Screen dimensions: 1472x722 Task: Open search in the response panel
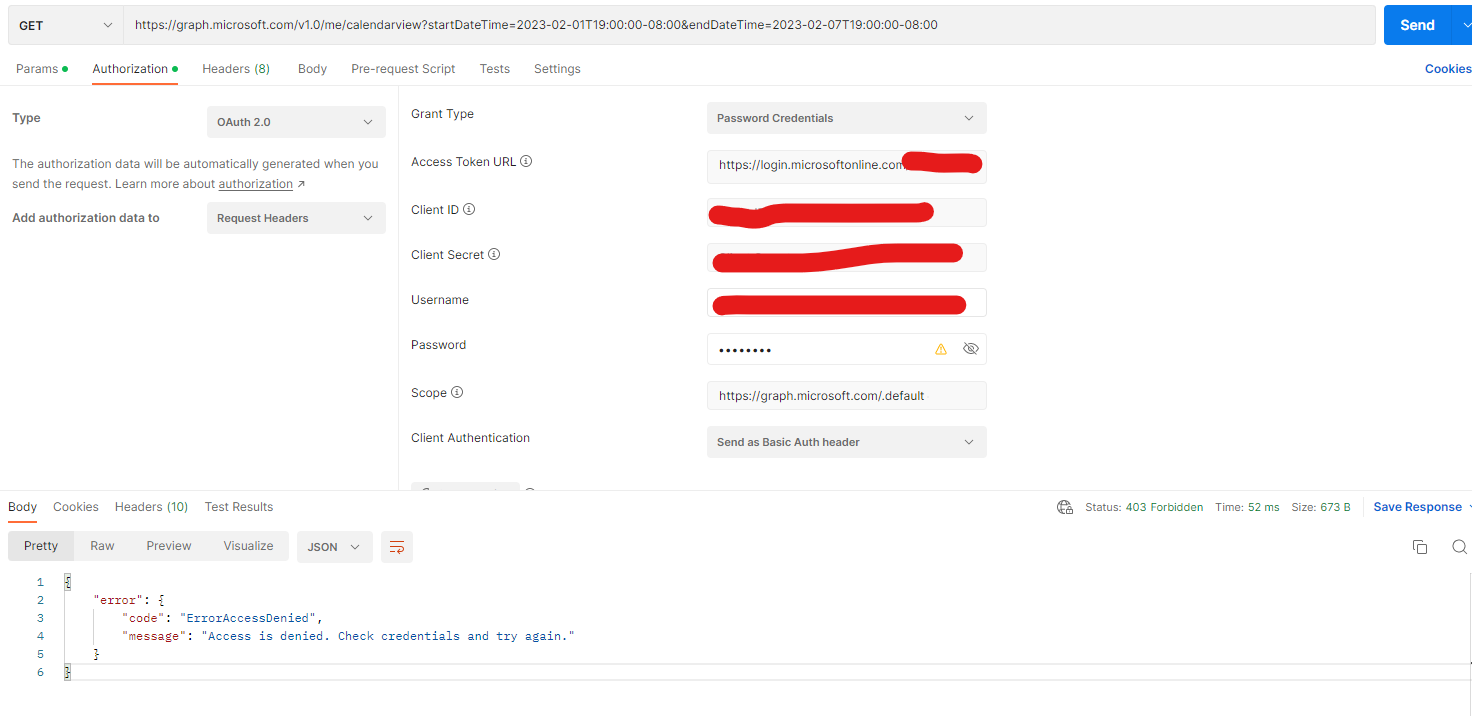tap(1459, 546)
